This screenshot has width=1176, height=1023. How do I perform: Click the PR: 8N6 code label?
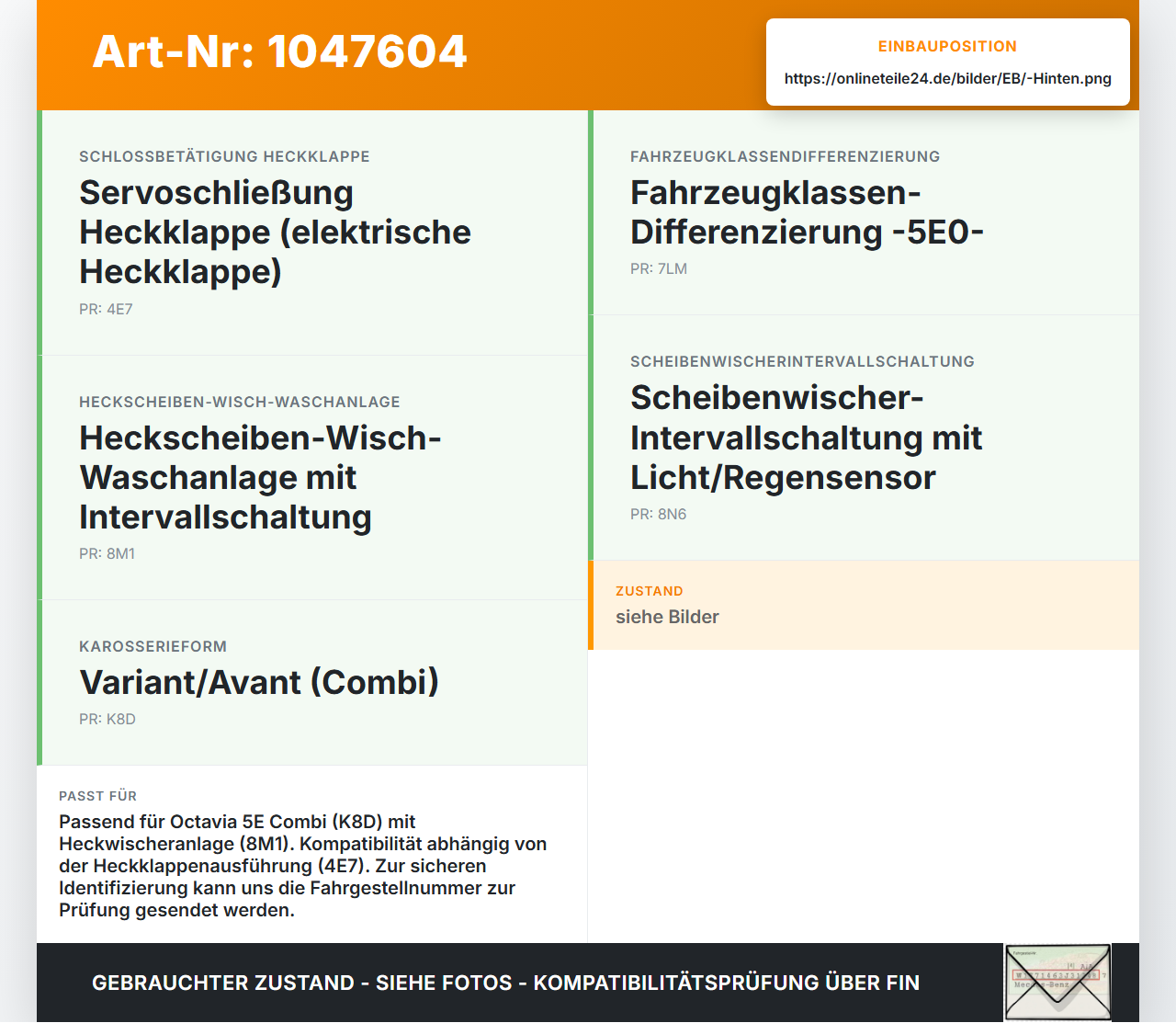click(659, 514)
